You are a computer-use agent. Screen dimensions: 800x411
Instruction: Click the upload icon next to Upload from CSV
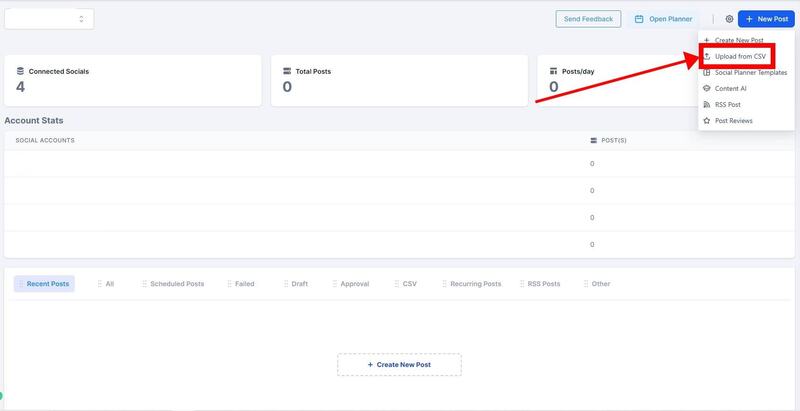tap(707, 56)
